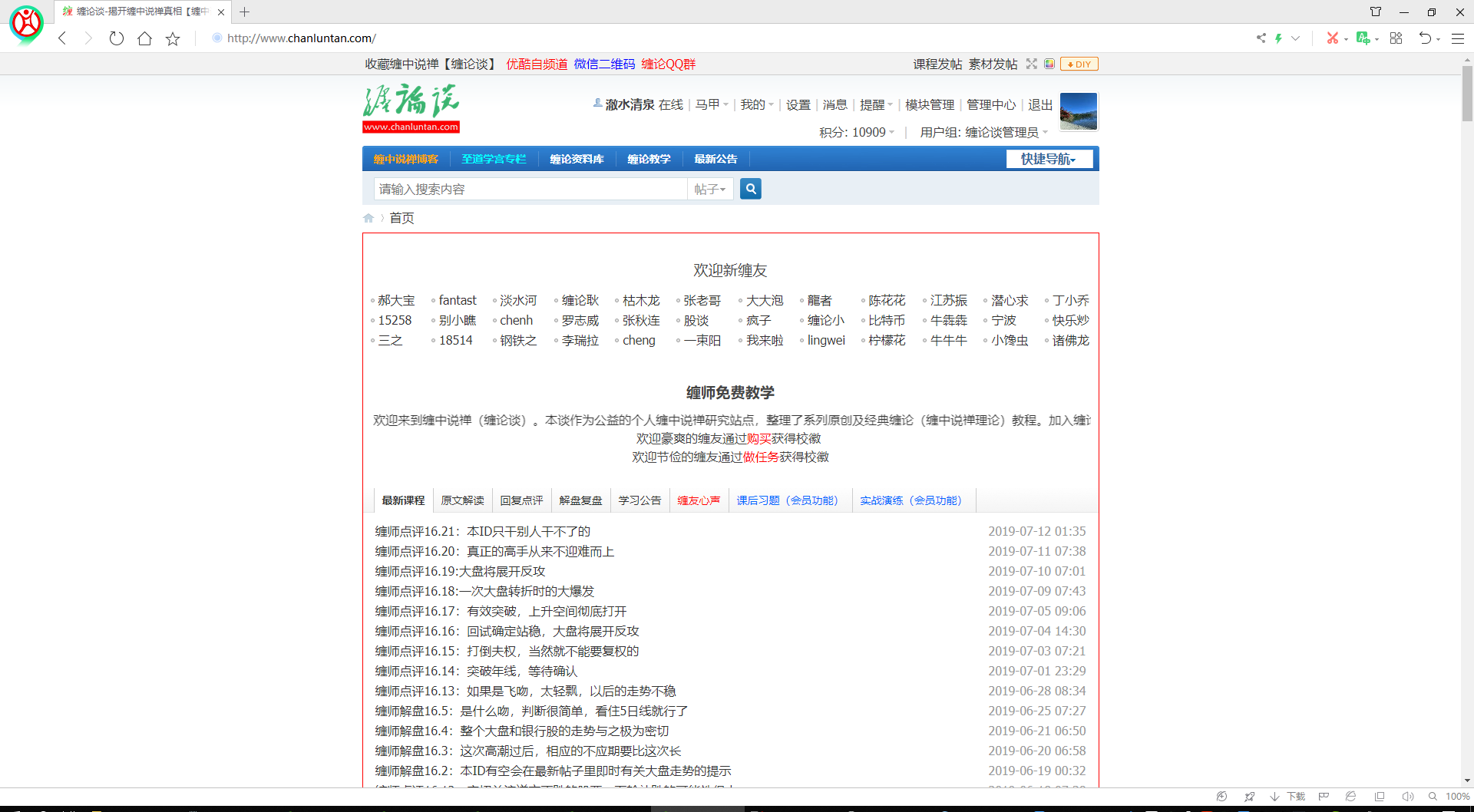
Task: Switch to the 缠论教学 menu item
Action: point(649,159)
